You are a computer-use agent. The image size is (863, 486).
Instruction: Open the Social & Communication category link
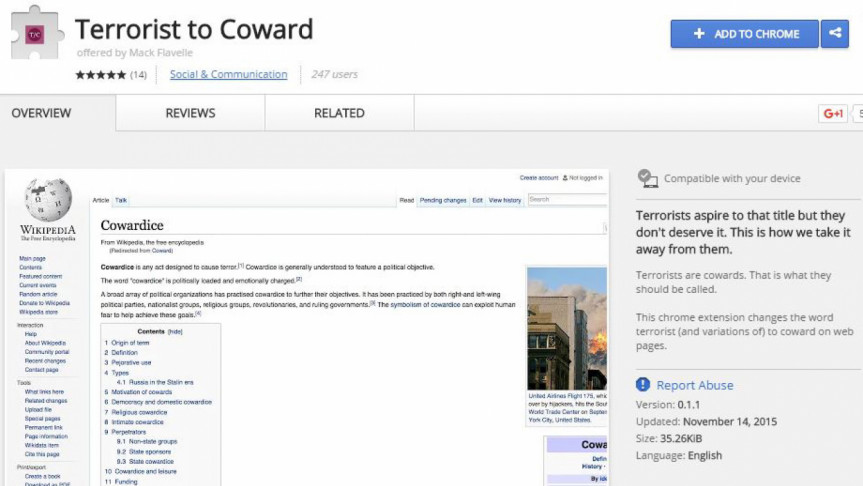click(228, 75)
